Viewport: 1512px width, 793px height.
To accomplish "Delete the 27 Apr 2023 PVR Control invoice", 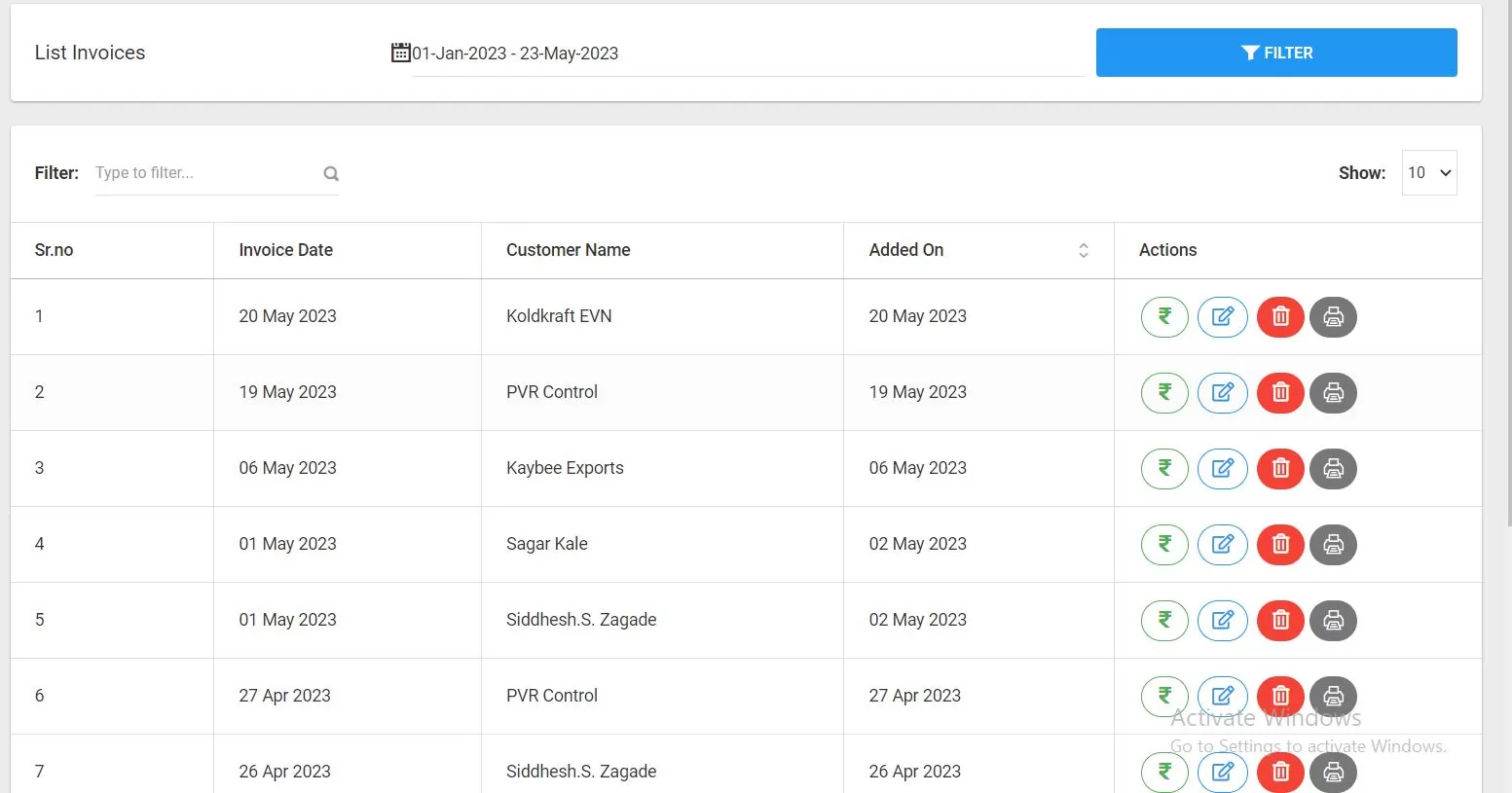I will [x=1281, y=697].
